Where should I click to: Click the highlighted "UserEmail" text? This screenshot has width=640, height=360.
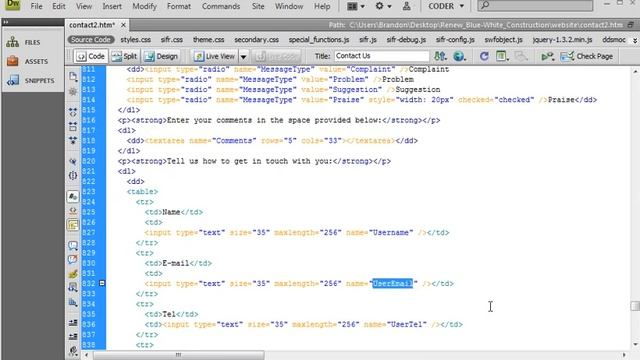tap(392, 283)
